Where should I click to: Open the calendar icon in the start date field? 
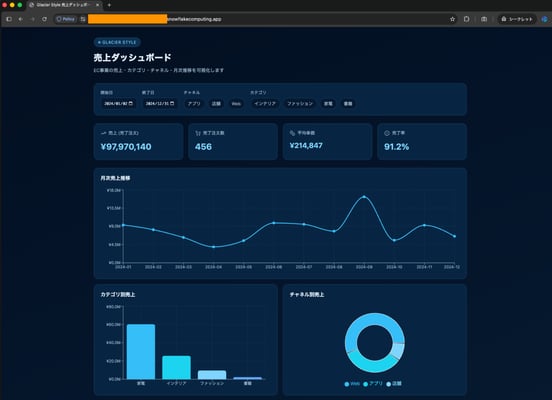pos(131,103)
